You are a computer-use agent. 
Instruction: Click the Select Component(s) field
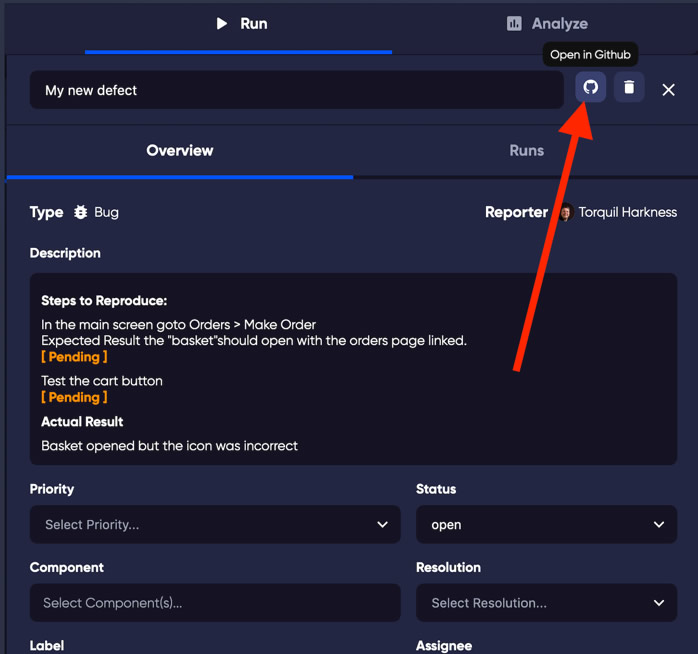[x=215, y=603]
